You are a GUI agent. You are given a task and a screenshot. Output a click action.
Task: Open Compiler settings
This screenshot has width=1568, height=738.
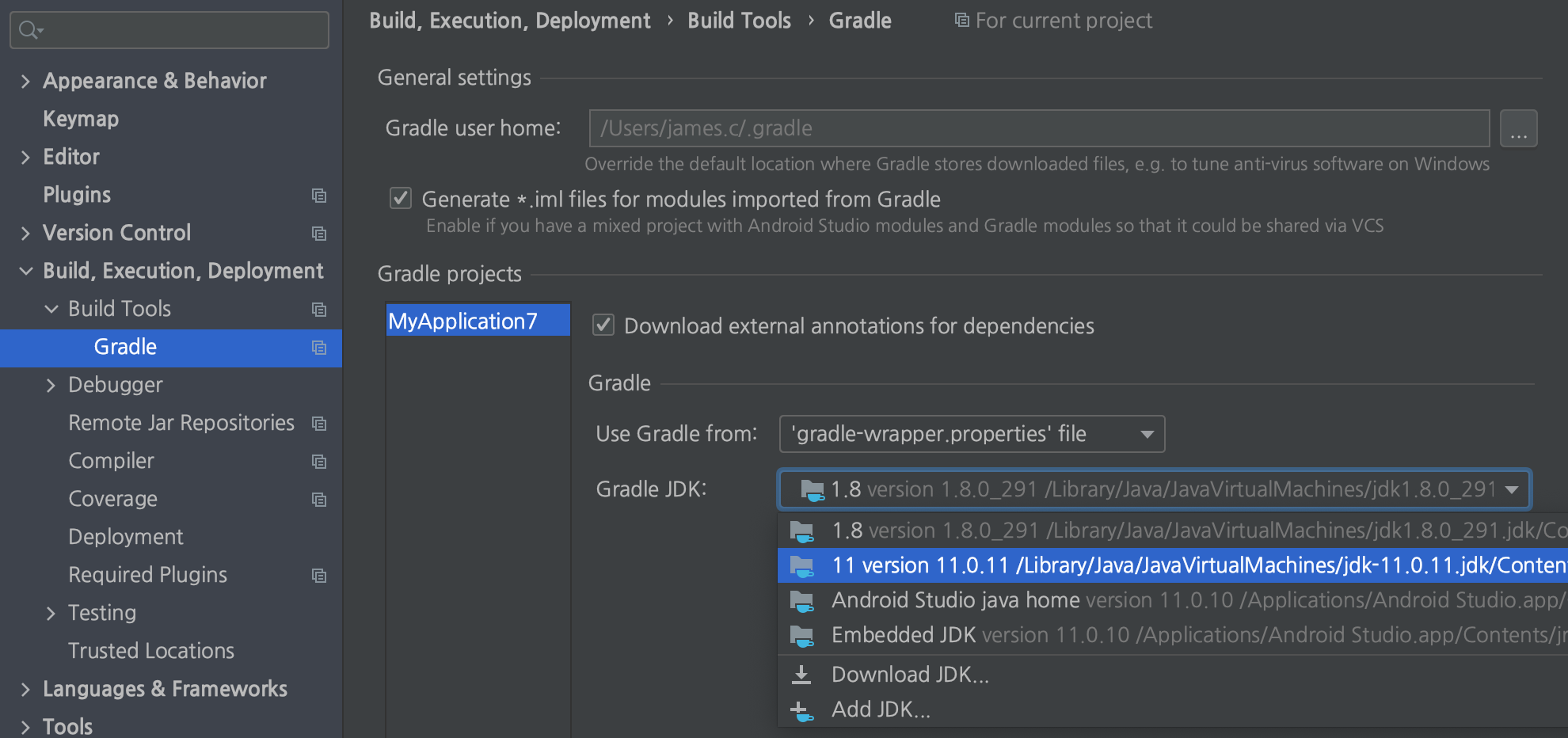pyautogui.click(x=111, y=461)
